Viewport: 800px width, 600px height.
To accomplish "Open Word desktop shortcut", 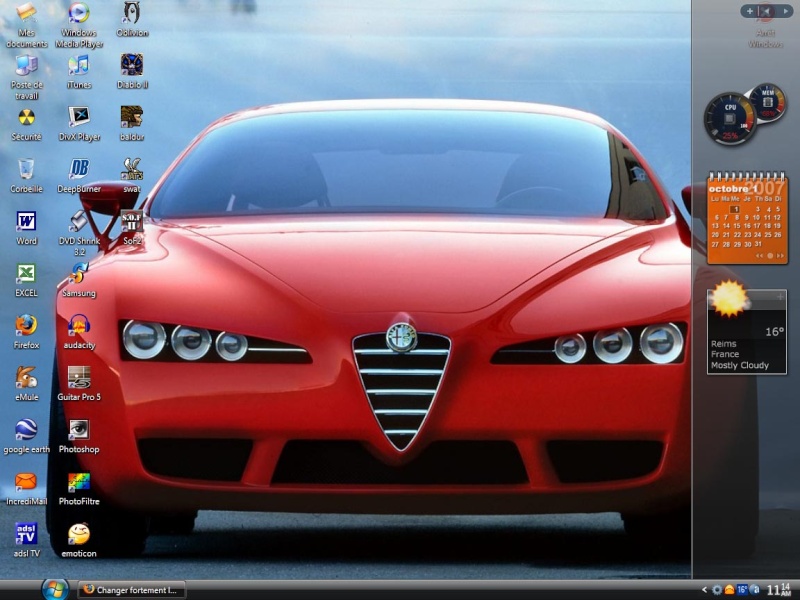I will click(x=27, y=229).
